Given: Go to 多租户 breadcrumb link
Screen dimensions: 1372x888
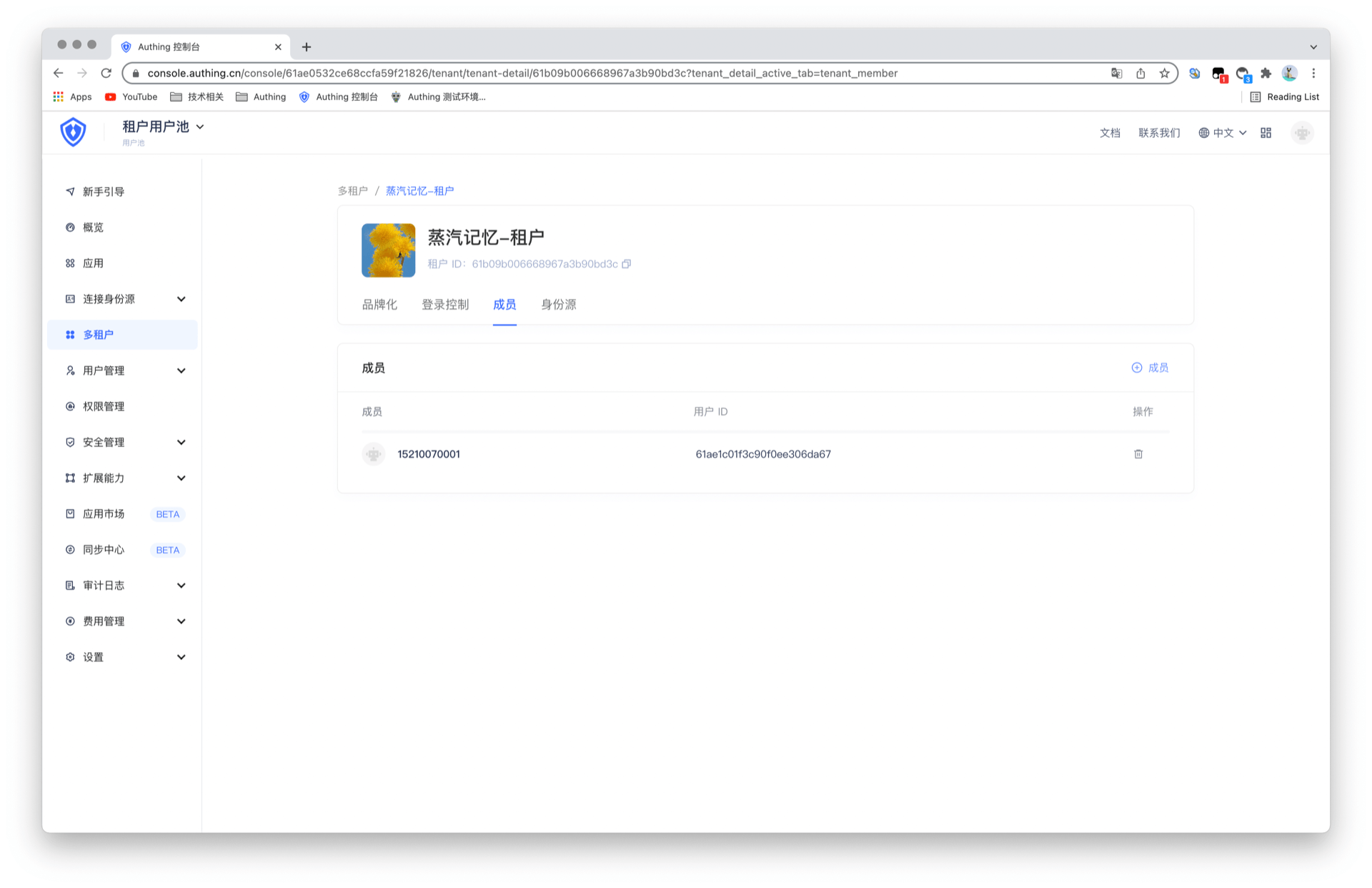Looking at the screenshot, I should [x=352, y=191].
